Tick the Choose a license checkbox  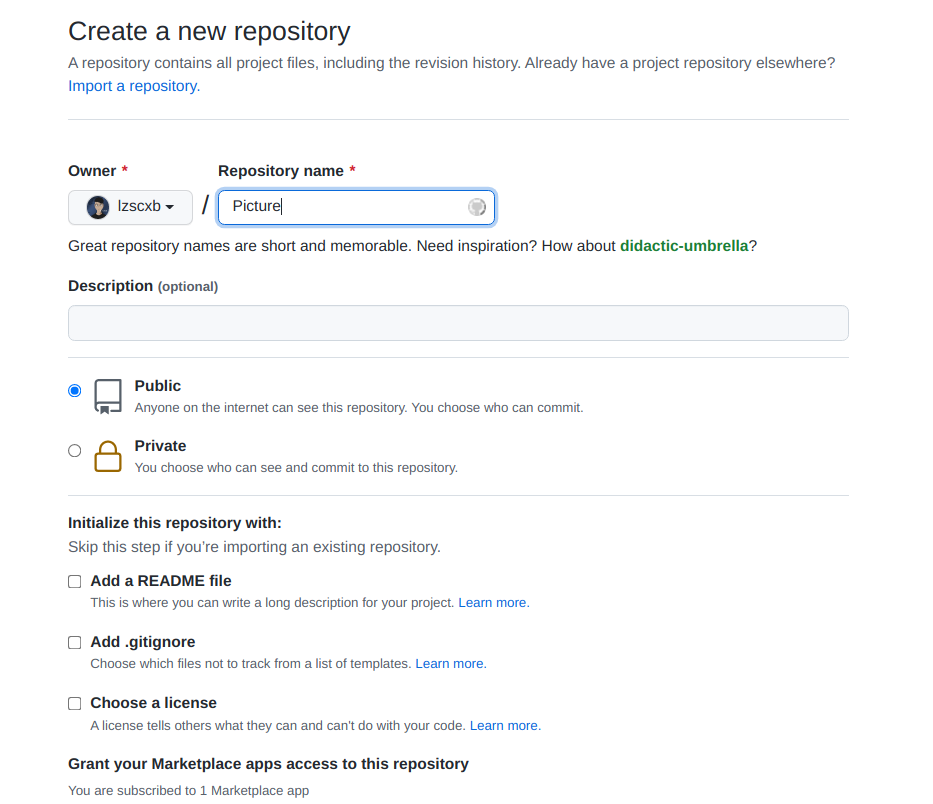pyautogui.click(x=75, y=703)
